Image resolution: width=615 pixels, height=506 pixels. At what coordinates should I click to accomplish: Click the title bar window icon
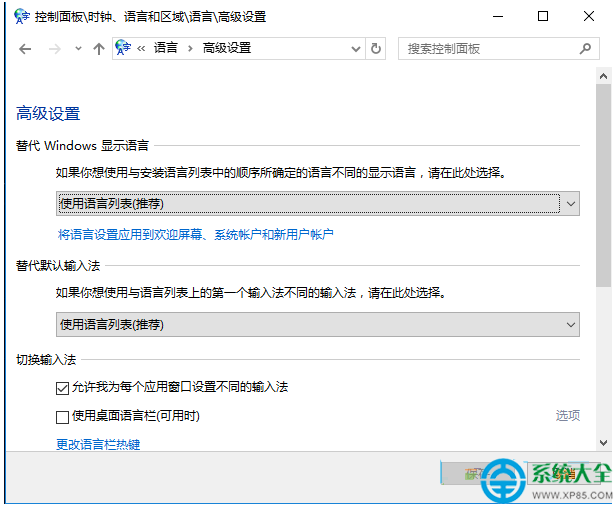[x=21, y=16]
